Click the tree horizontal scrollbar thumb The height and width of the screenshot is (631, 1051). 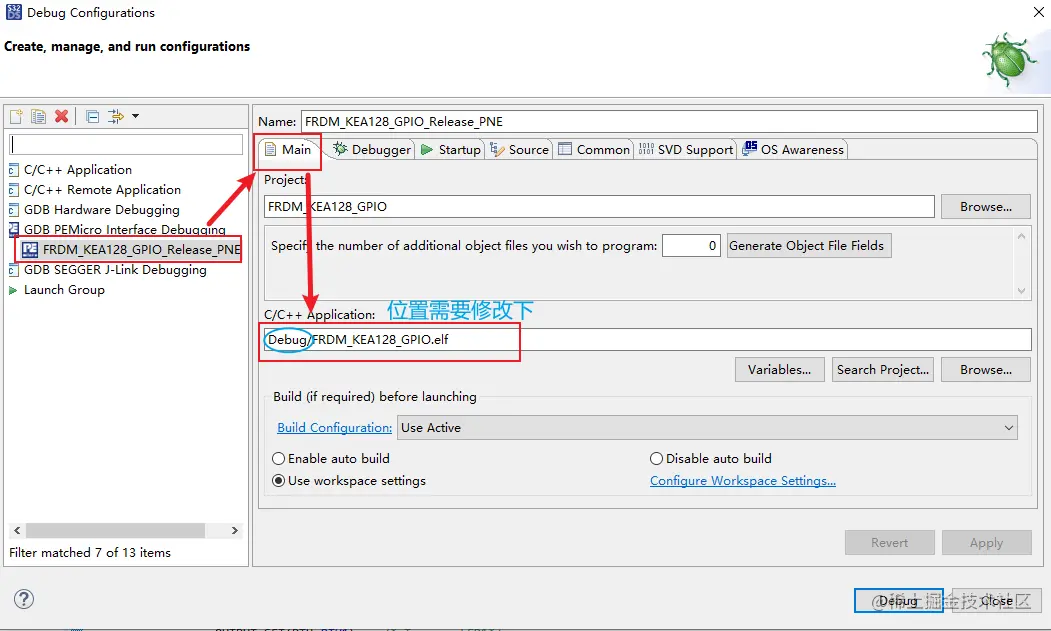[115, 530]
